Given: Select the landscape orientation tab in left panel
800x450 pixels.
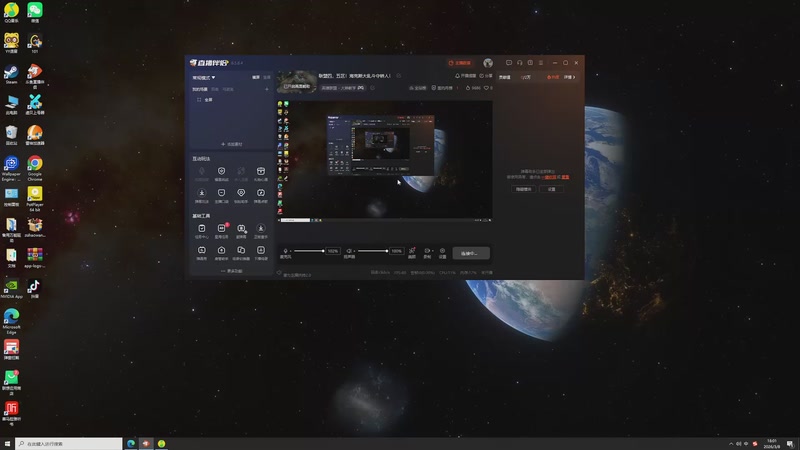Looking at the screenshot, I should 256,77.
